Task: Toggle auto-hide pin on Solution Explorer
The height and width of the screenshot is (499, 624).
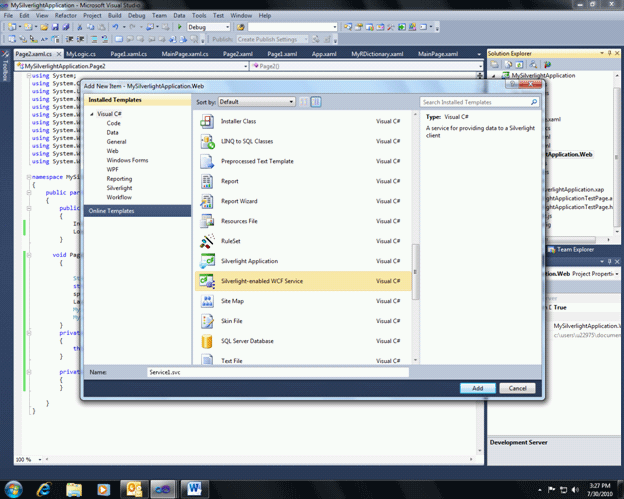Action: coord(609,53)
